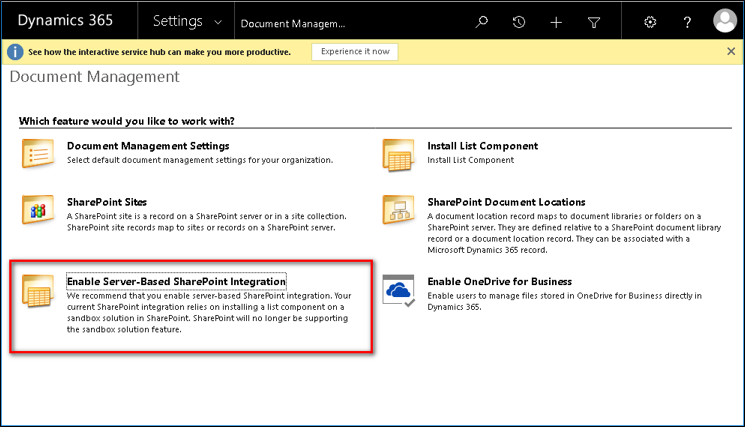
Task: Click the help question mark icon
Action: pos(687,22)
